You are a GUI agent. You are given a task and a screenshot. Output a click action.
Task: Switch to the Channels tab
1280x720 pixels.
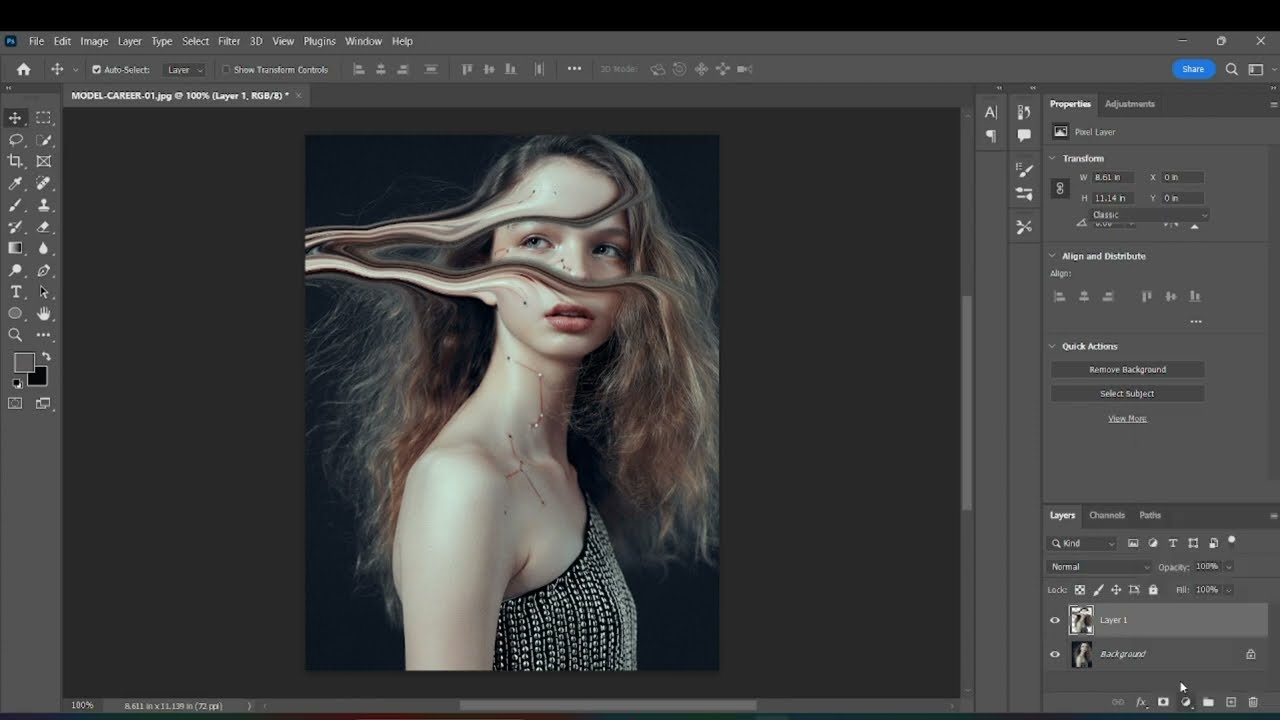[1107, 515]
